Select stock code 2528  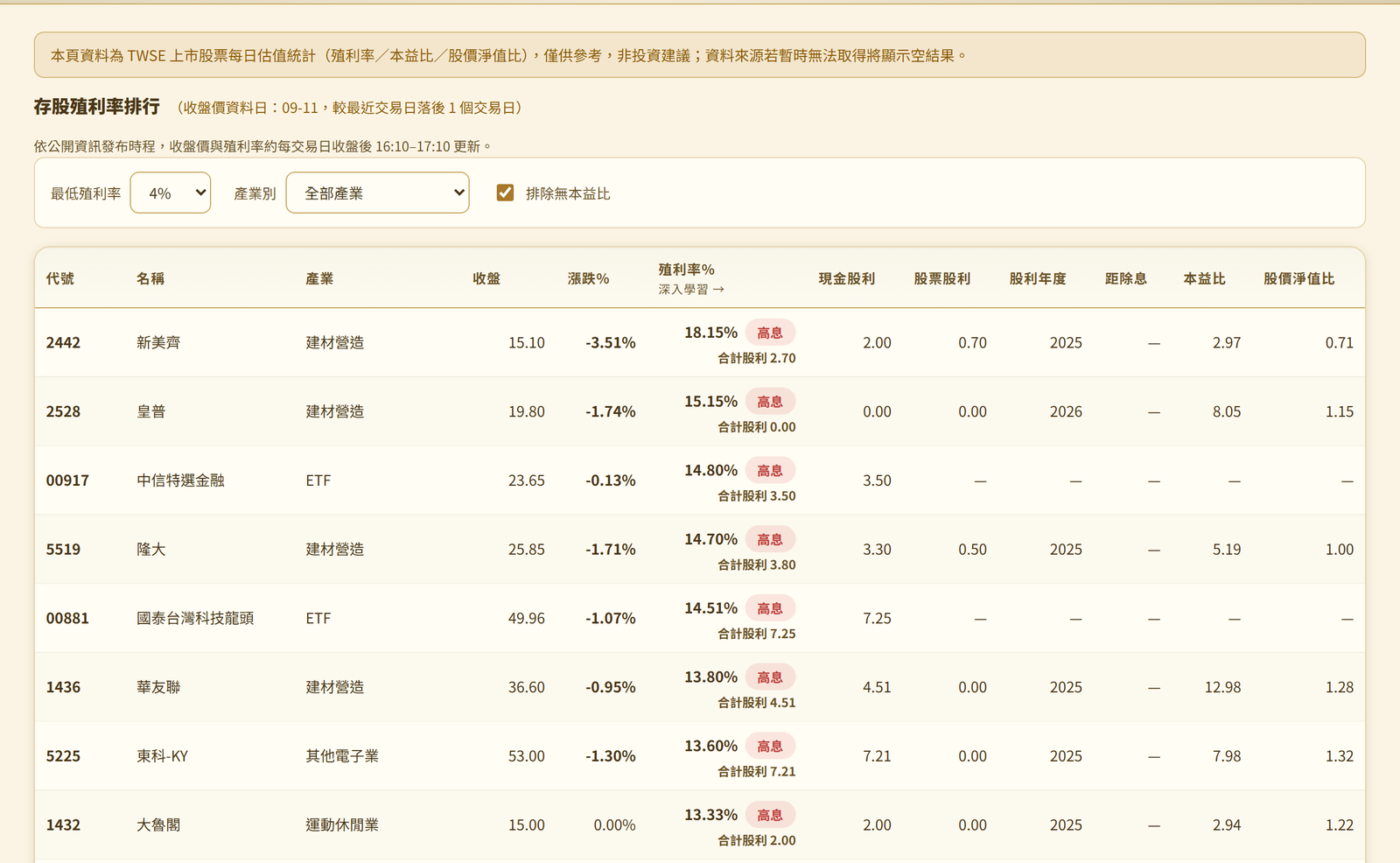tap(63, 411)
